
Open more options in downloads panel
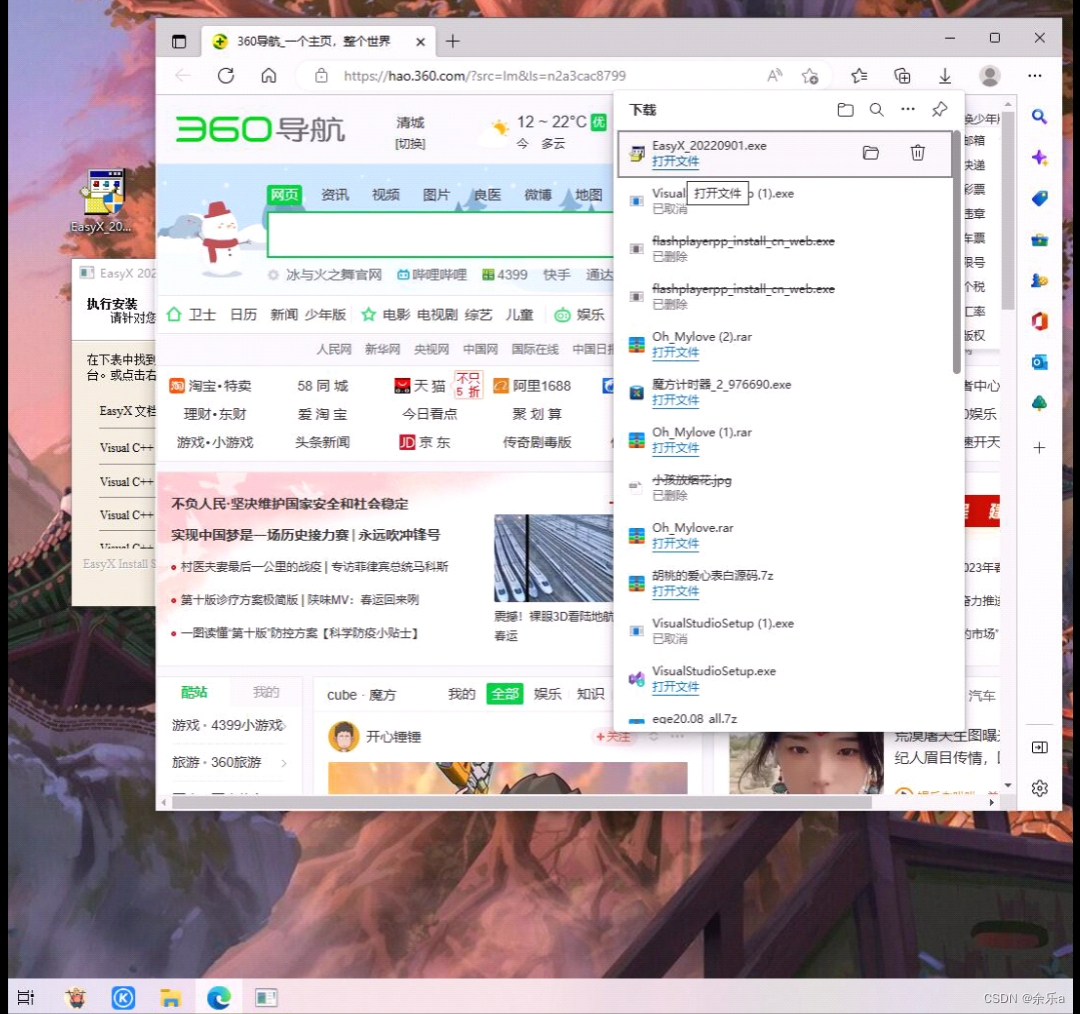tap(908, 109)
